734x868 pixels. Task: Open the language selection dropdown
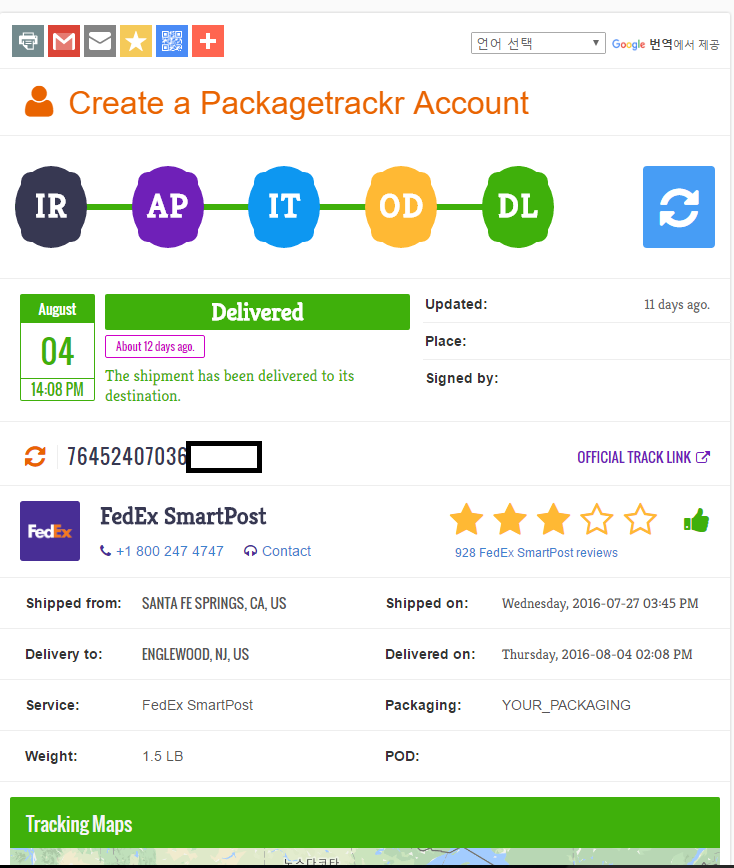538,43
